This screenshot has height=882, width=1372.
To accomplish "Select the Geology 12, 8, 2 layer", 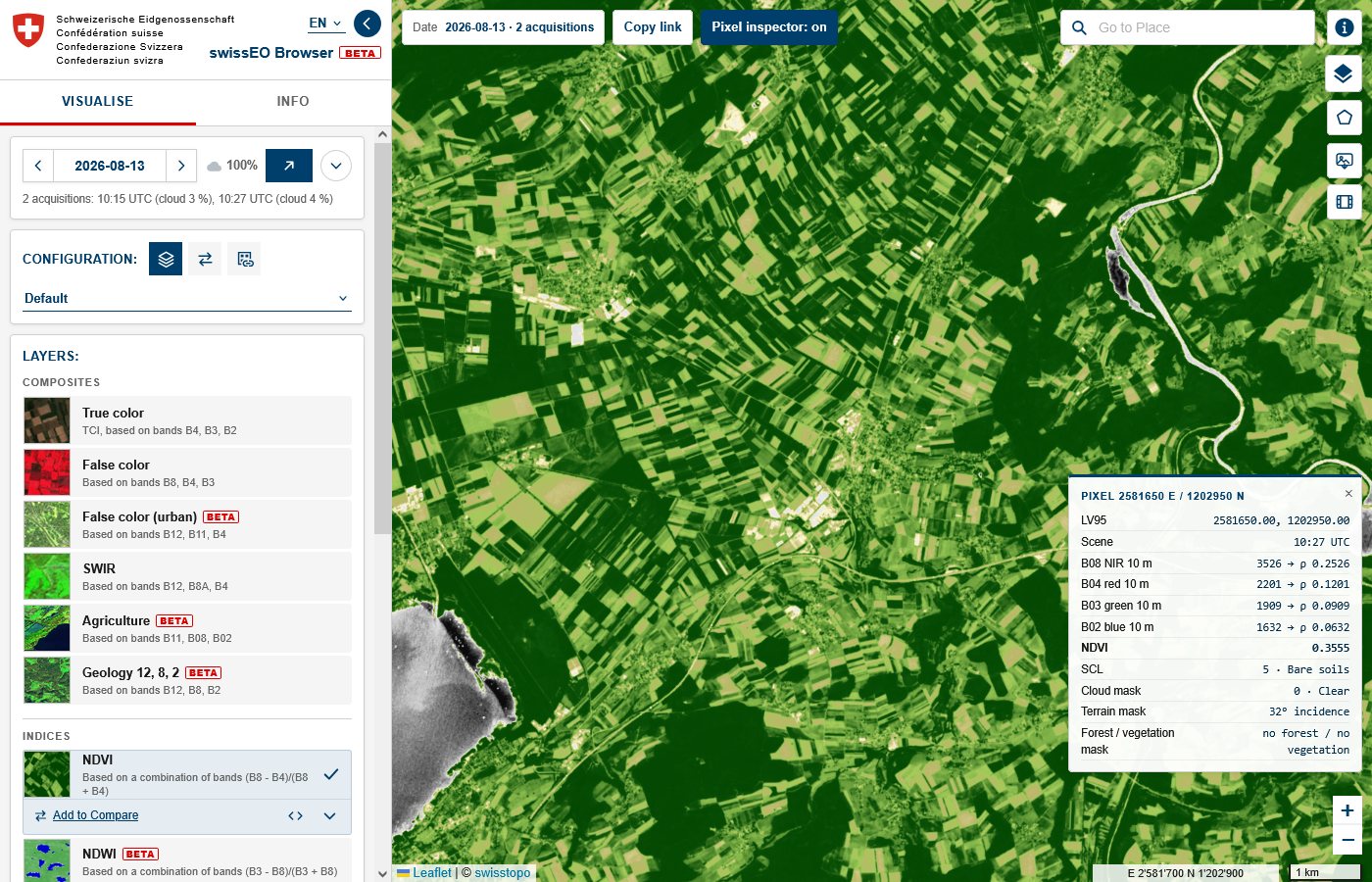I will tap(187, 680).
